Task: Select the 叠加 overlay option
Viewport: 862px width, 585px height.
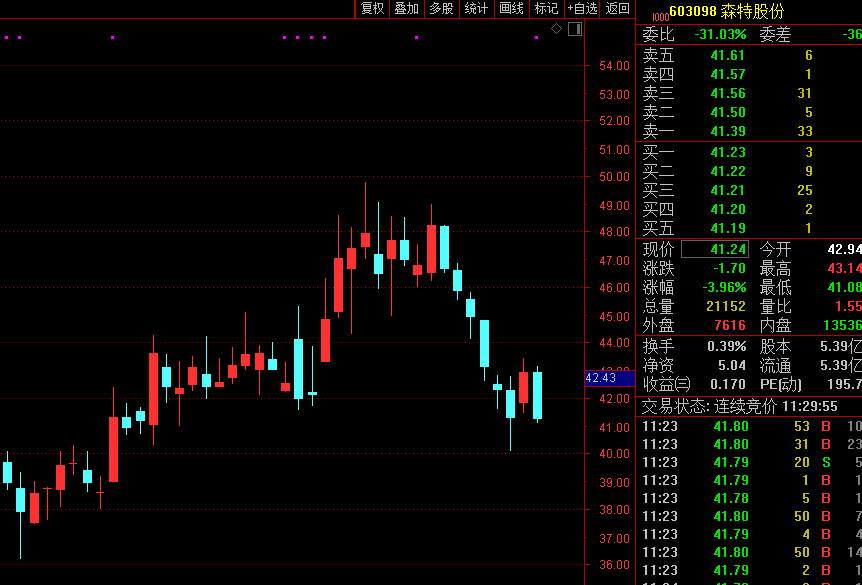Action: coord(406,9)
